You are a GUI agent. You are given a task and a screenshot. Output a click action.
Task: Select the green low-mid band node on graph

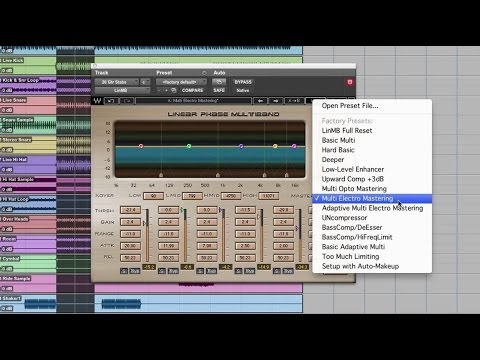tap(189, 146)
